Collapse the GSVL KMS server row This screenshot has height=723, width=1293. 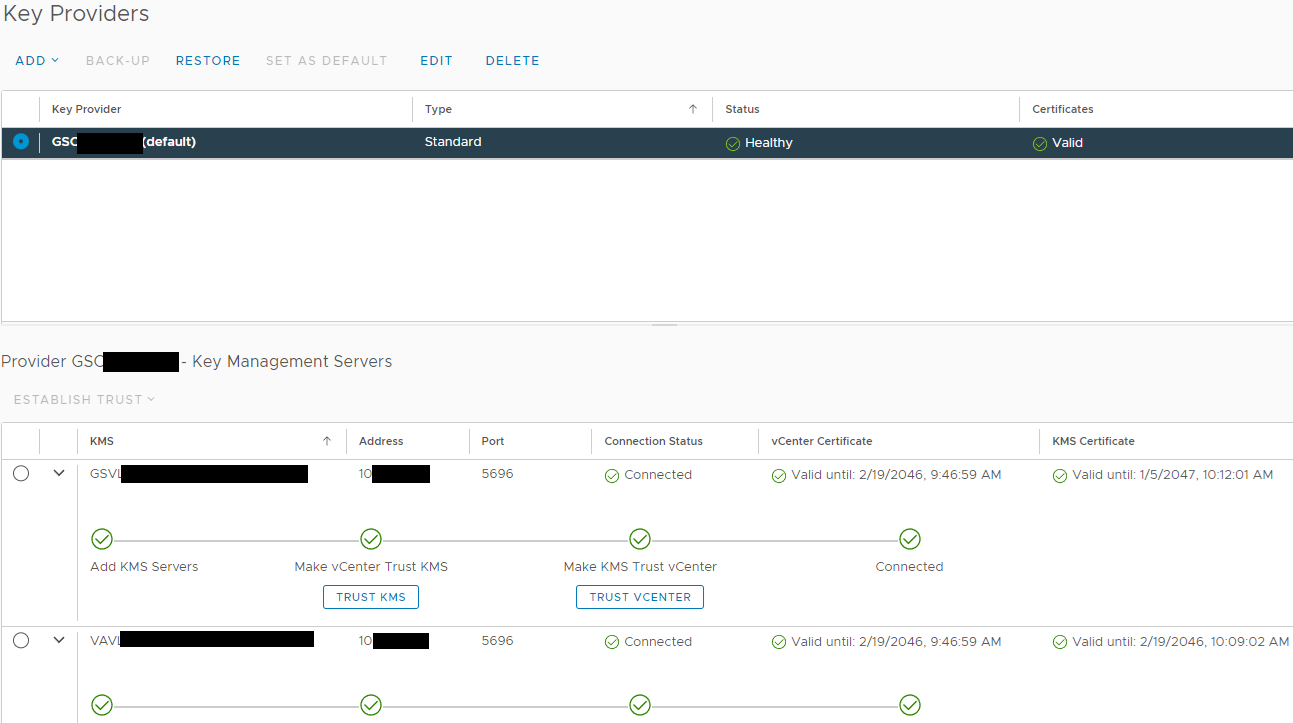[59, 473]
